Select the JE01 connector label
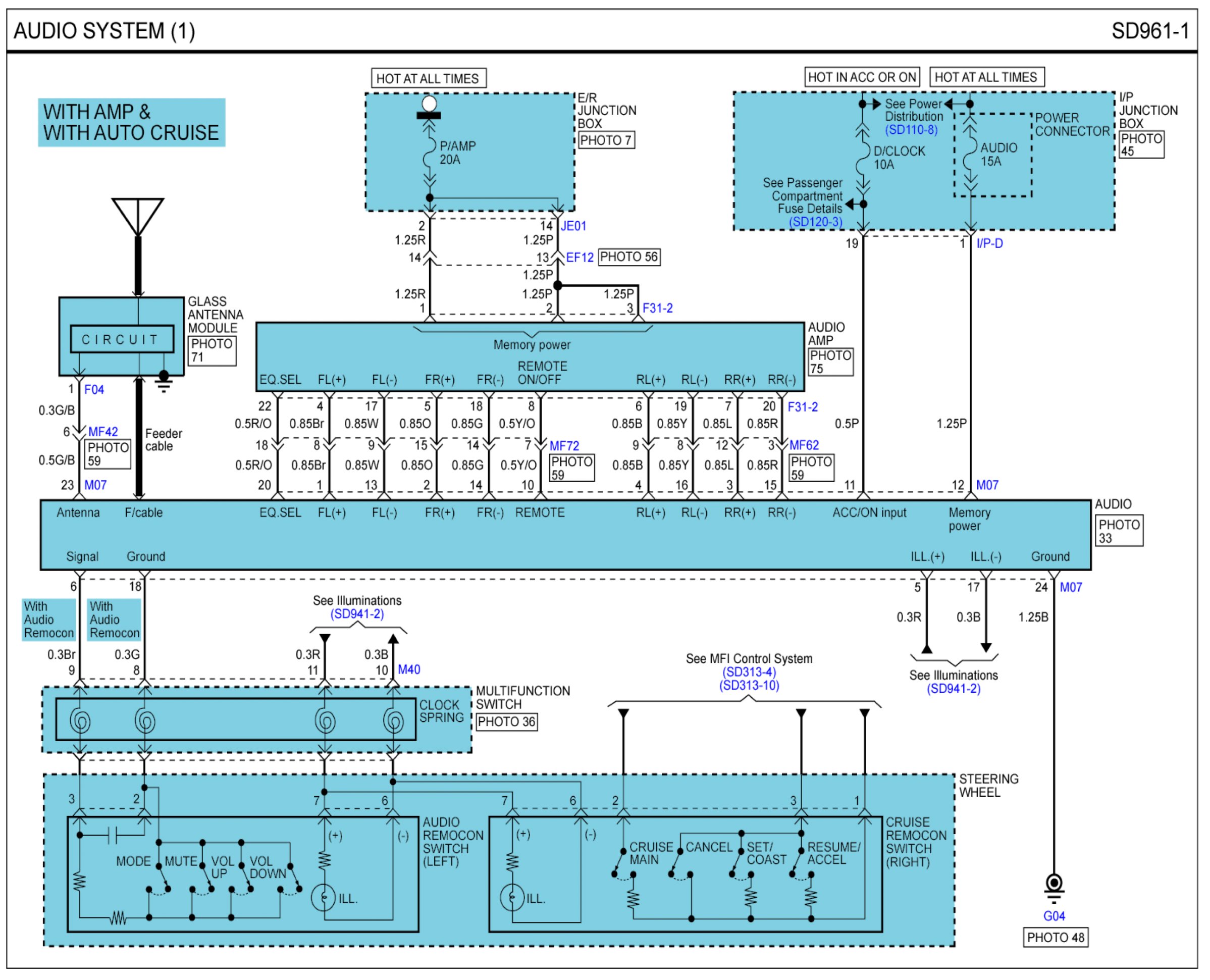1210x980 pixels. (573, 226)
